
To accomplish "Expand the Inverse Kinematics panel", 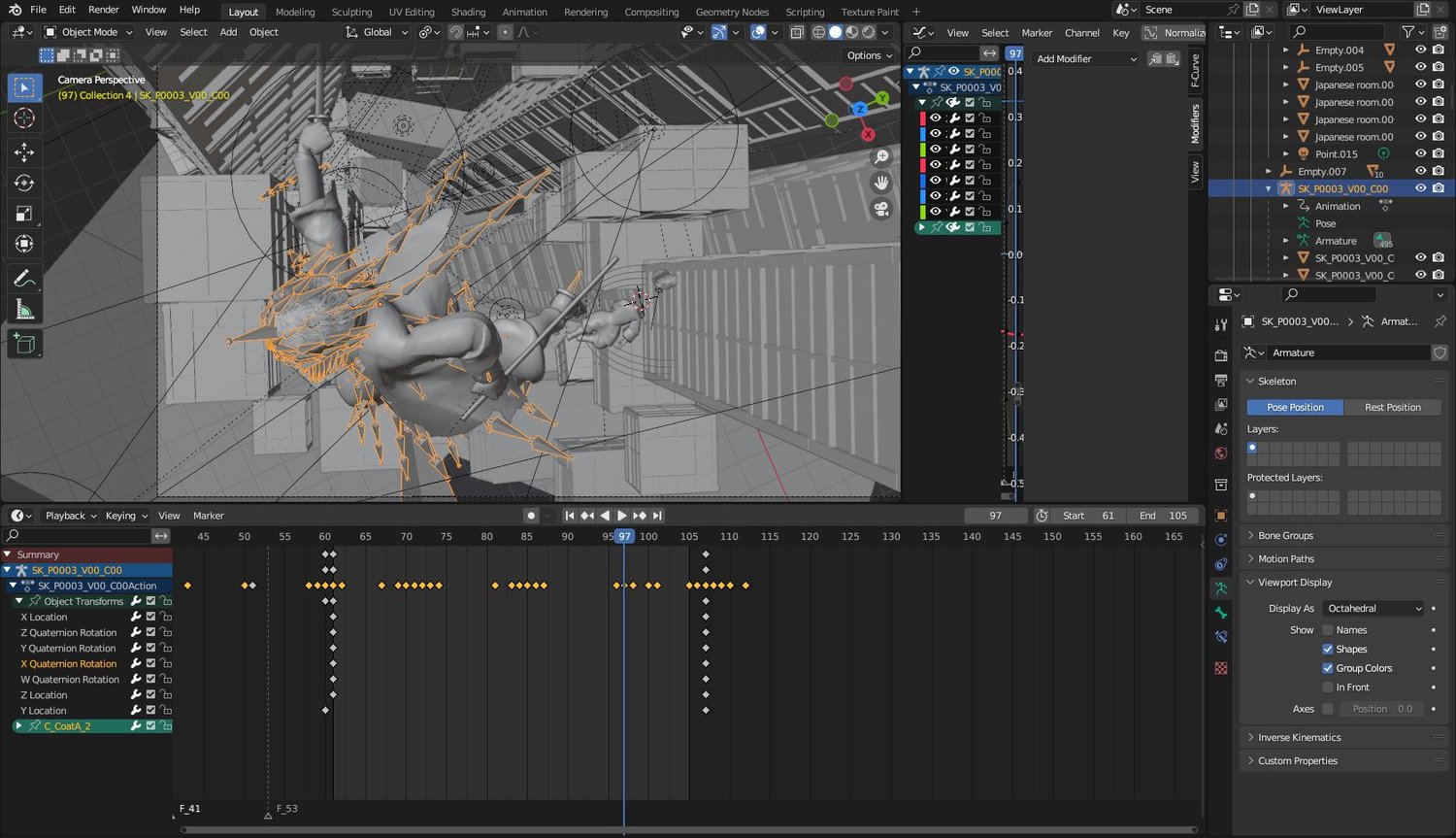I will (1343, 738).
